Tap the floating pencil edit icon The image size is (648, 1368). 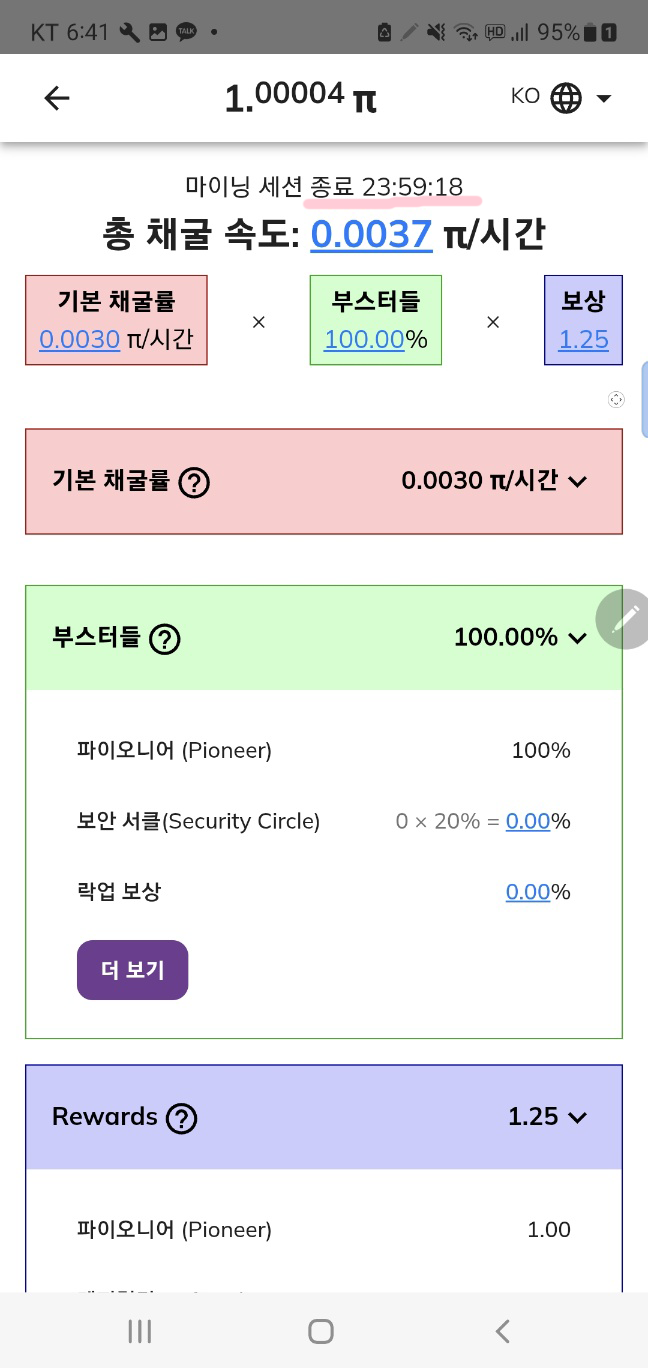(624, 620)
